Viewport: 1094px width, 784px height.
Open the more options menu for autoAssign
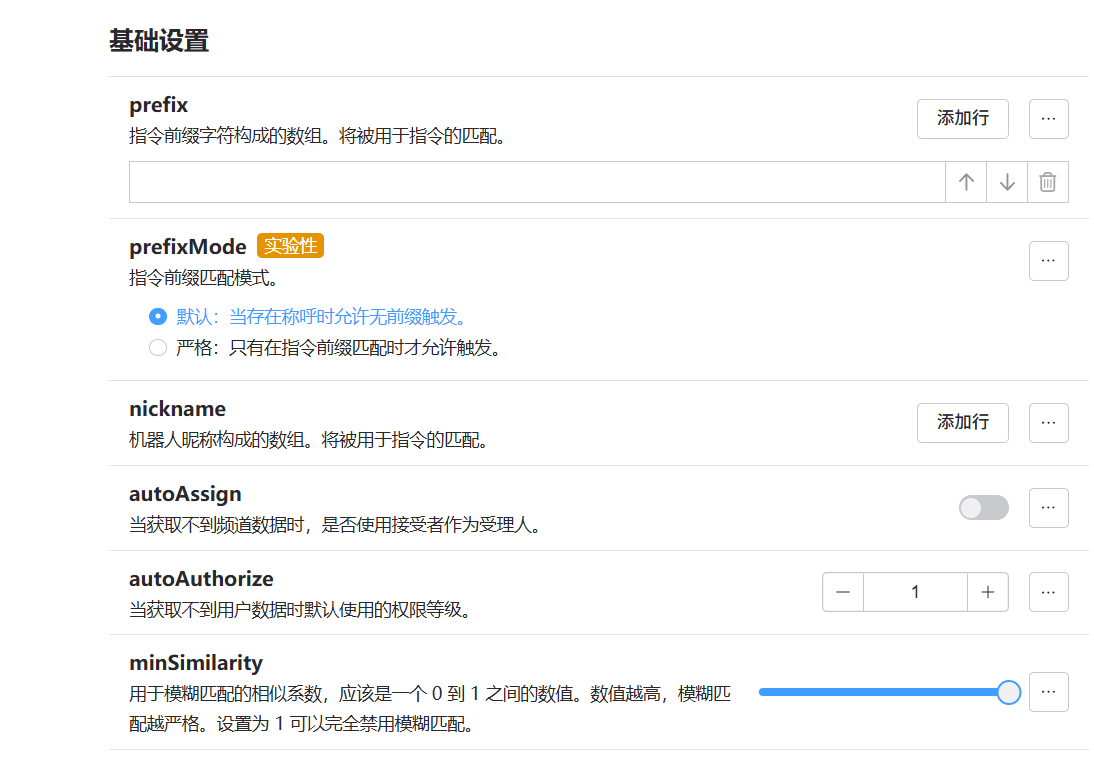tap(1049, 508)
